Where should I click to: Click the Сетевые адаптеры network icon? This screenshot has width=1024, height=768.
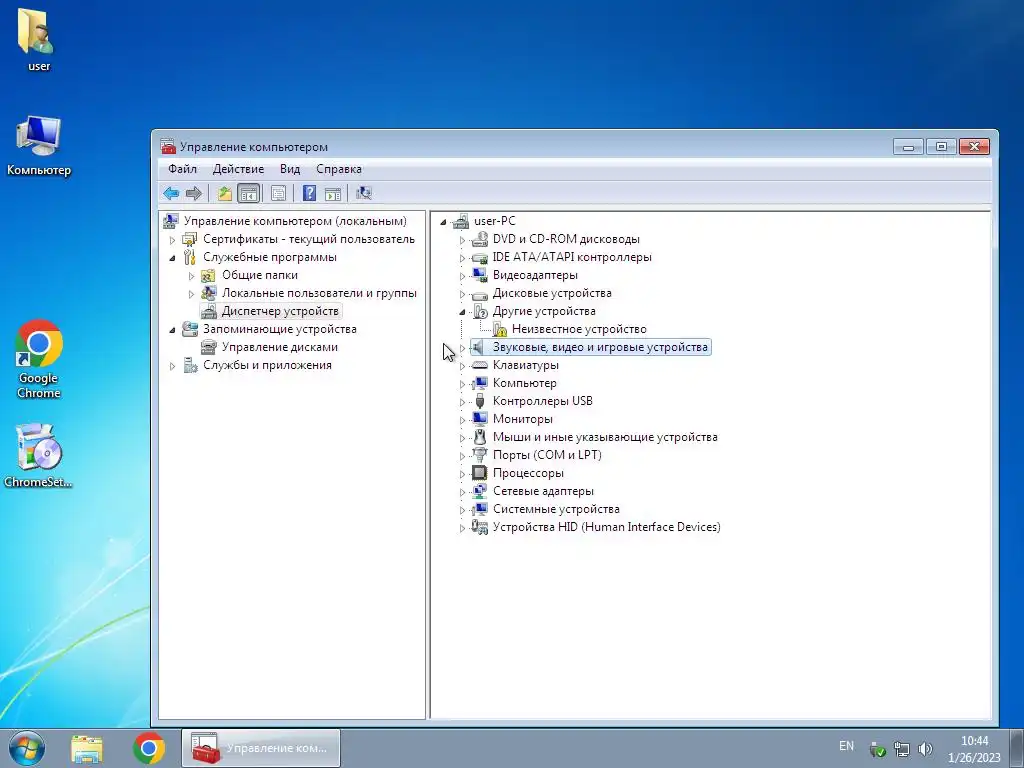coord(479,490)
